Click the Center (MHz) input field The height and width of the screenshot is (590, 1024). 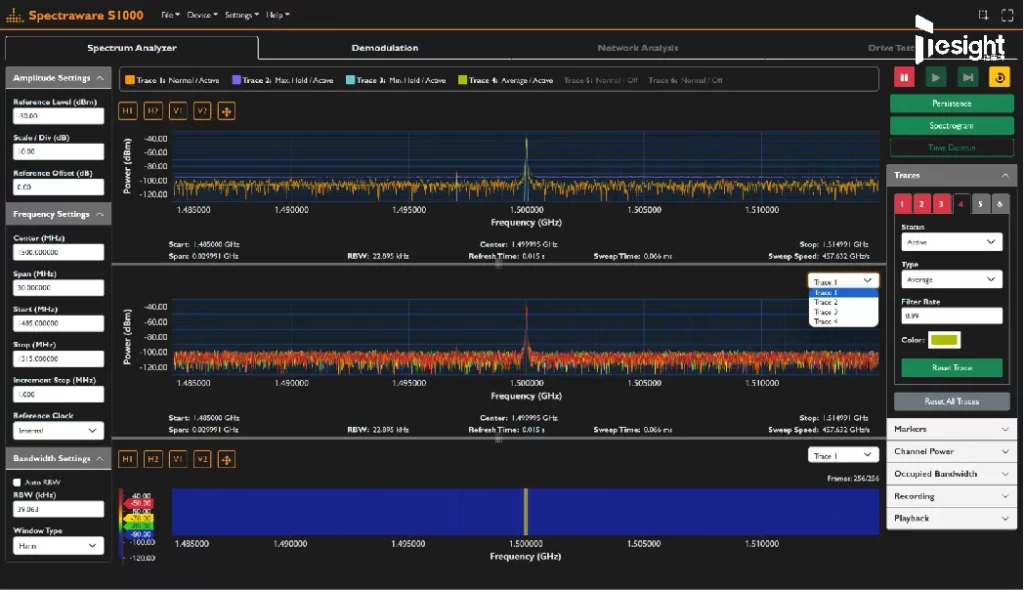point(58,252)
